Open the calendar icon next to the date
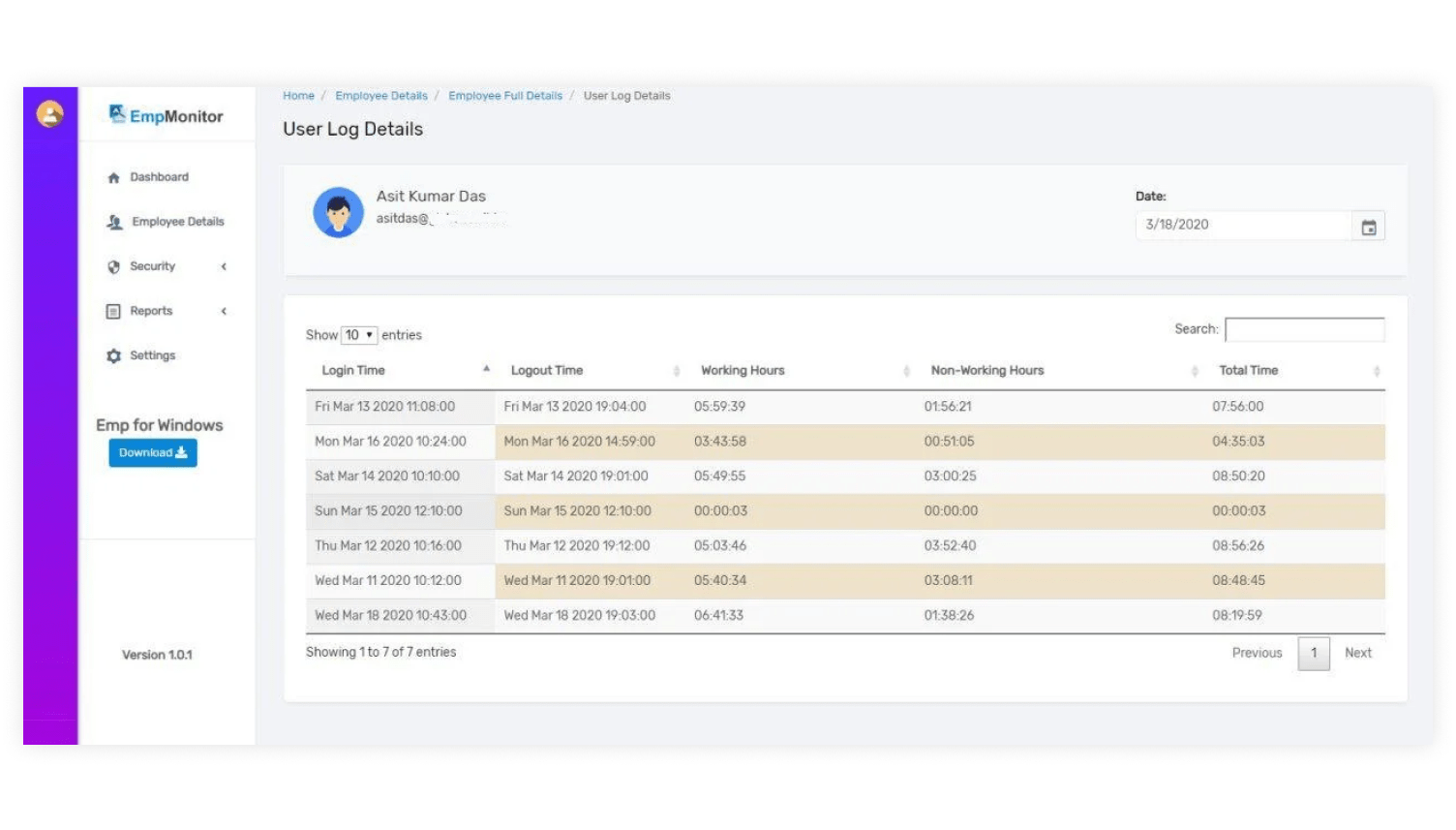The image size is (1456, 830). click(1370, 225)
